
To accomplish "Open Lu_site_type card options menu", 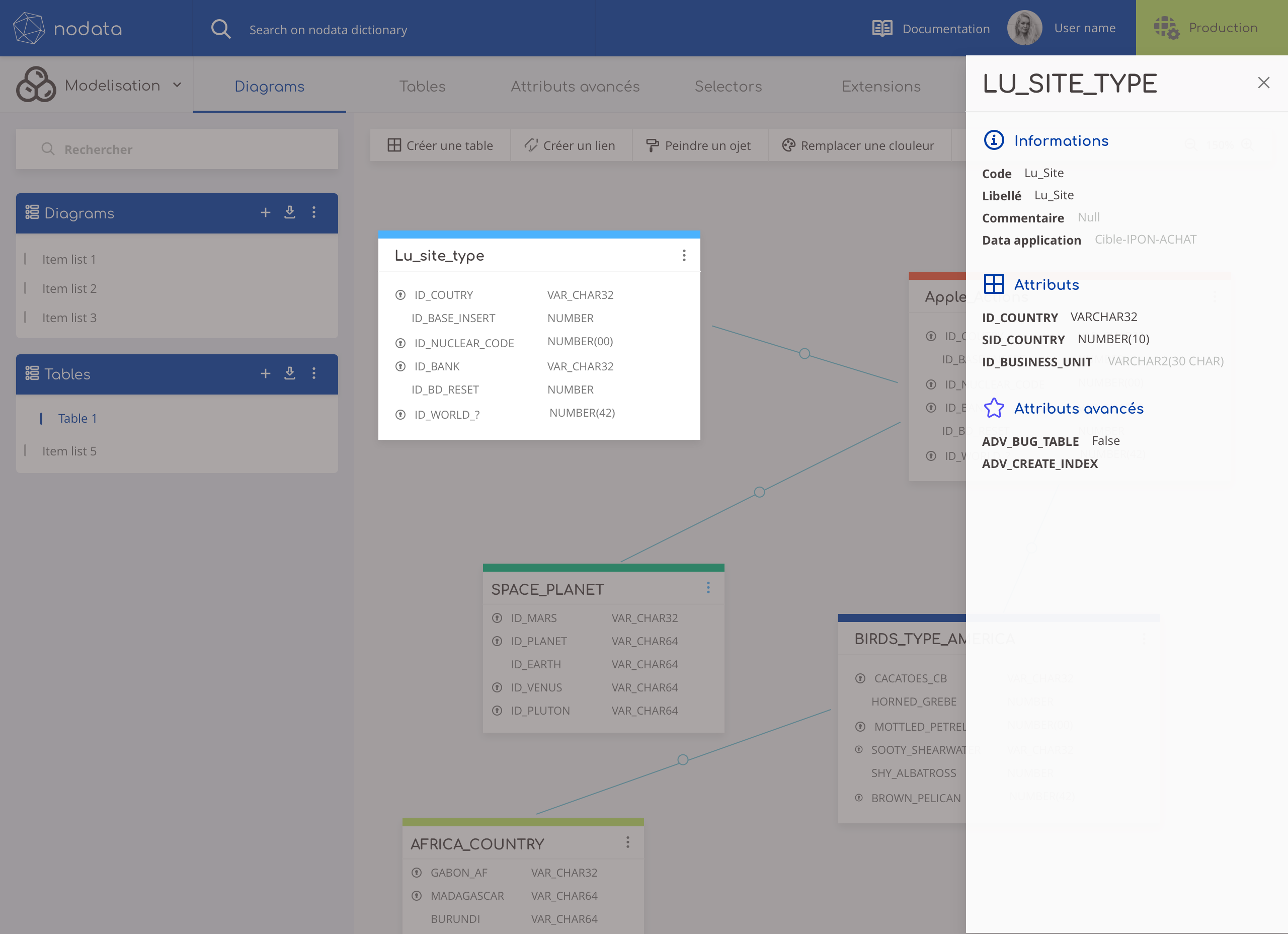I will coord(684,256).
